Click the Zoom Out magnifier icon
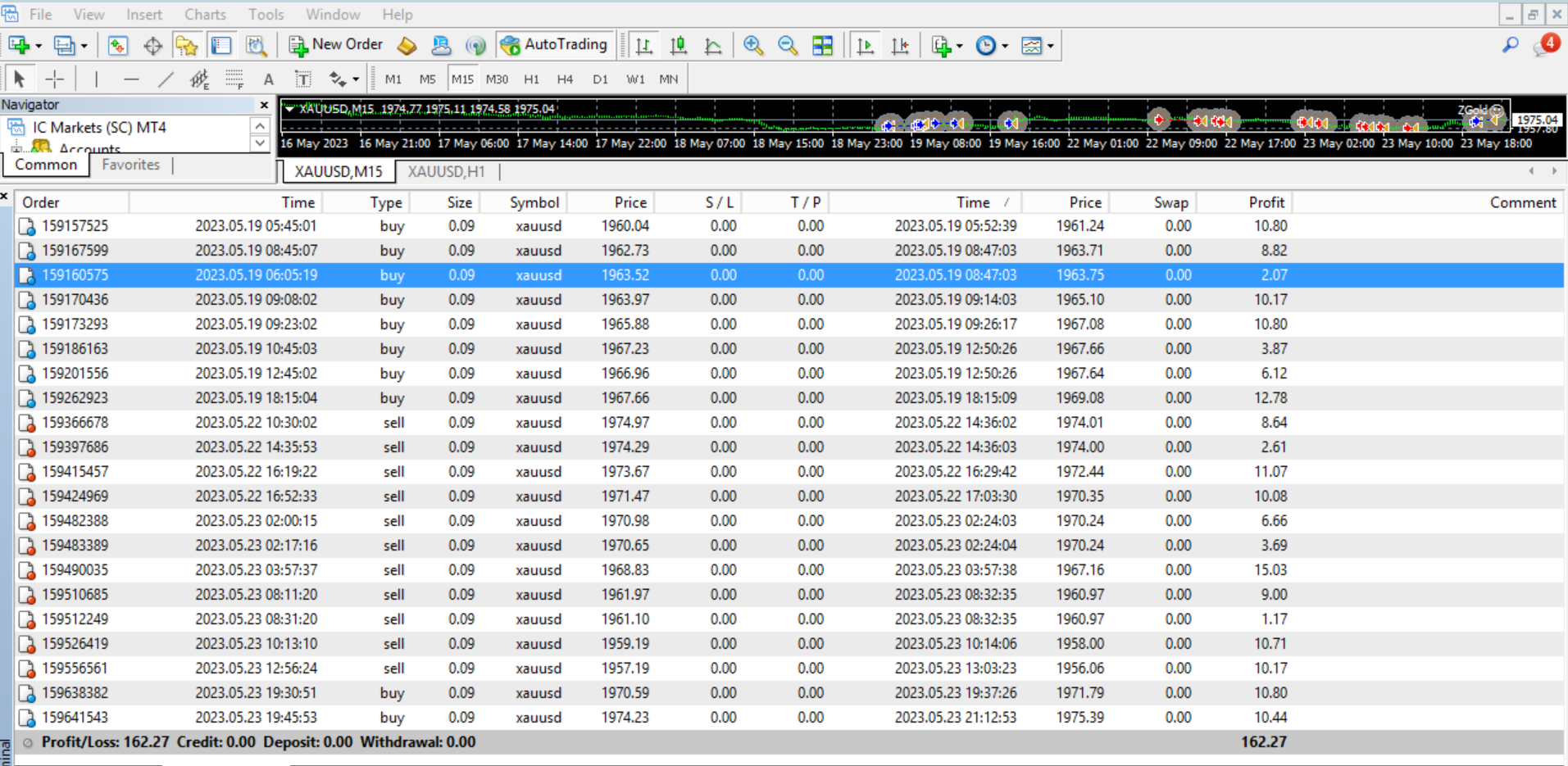This screenshot has height=766, width=1568. point(787,46)
